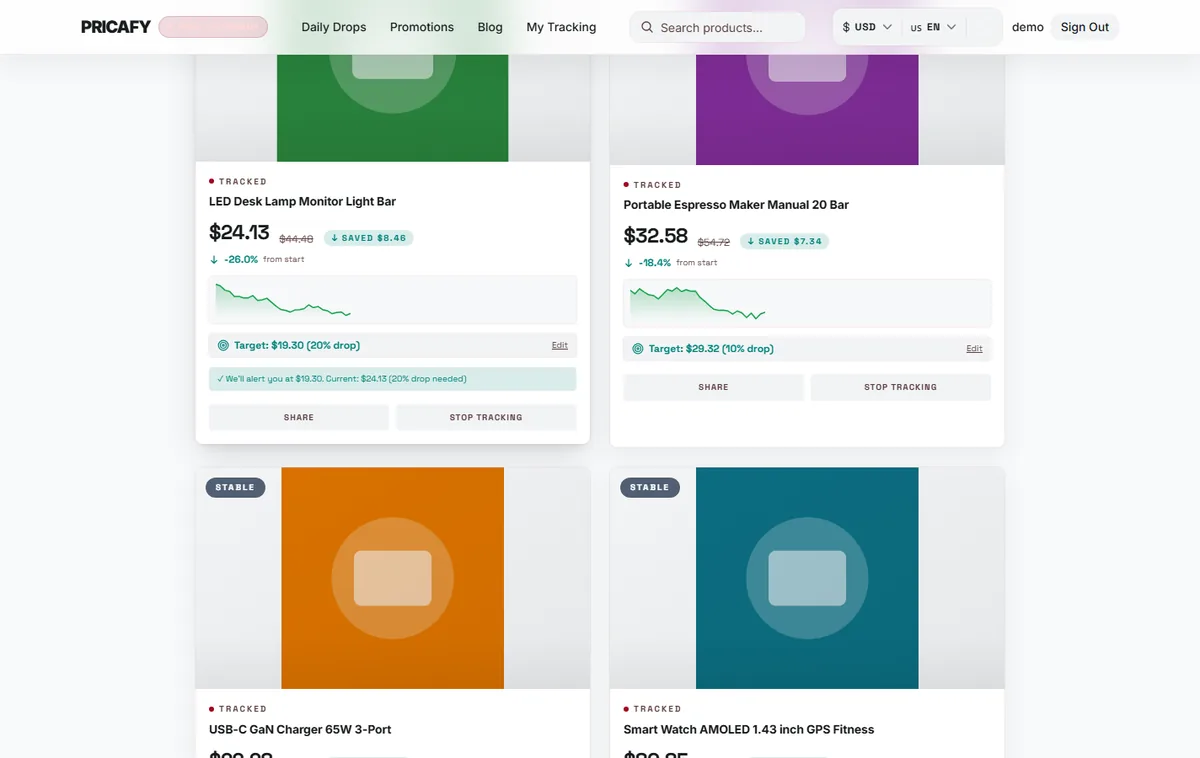This screenshot has height=758, width=1200.
Task: Go to Daily Drops page
Action: point(334,27)
